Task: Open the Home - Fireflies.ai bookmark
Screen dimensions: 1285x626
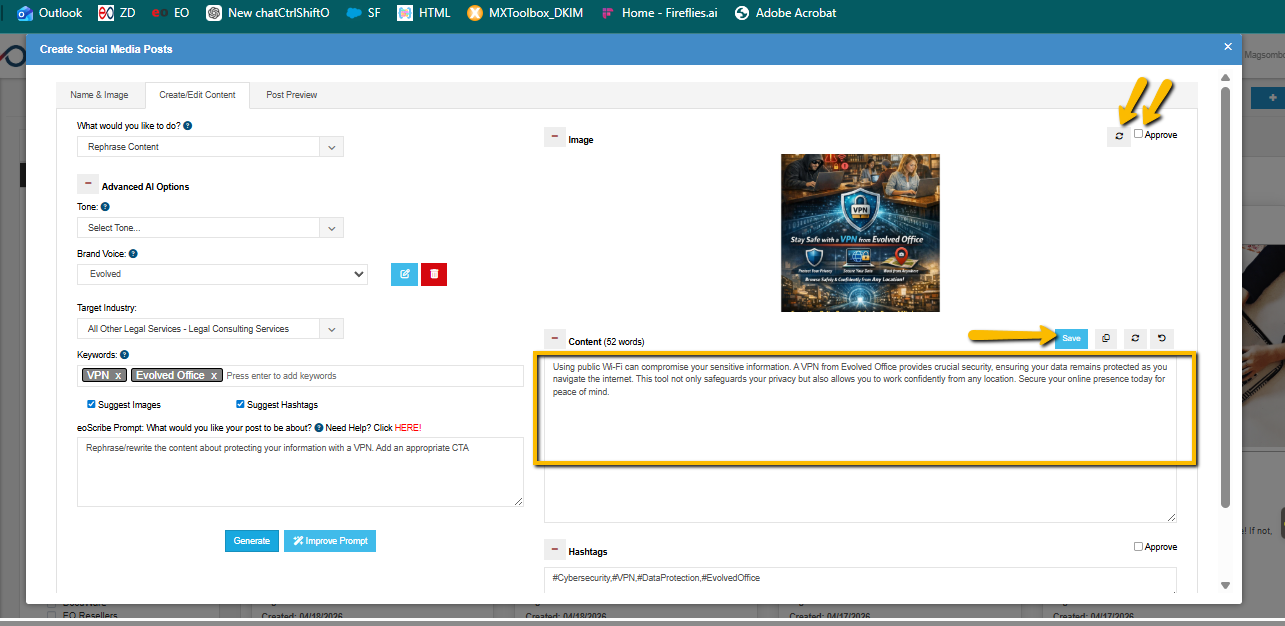Action: (x=660, y=13)
